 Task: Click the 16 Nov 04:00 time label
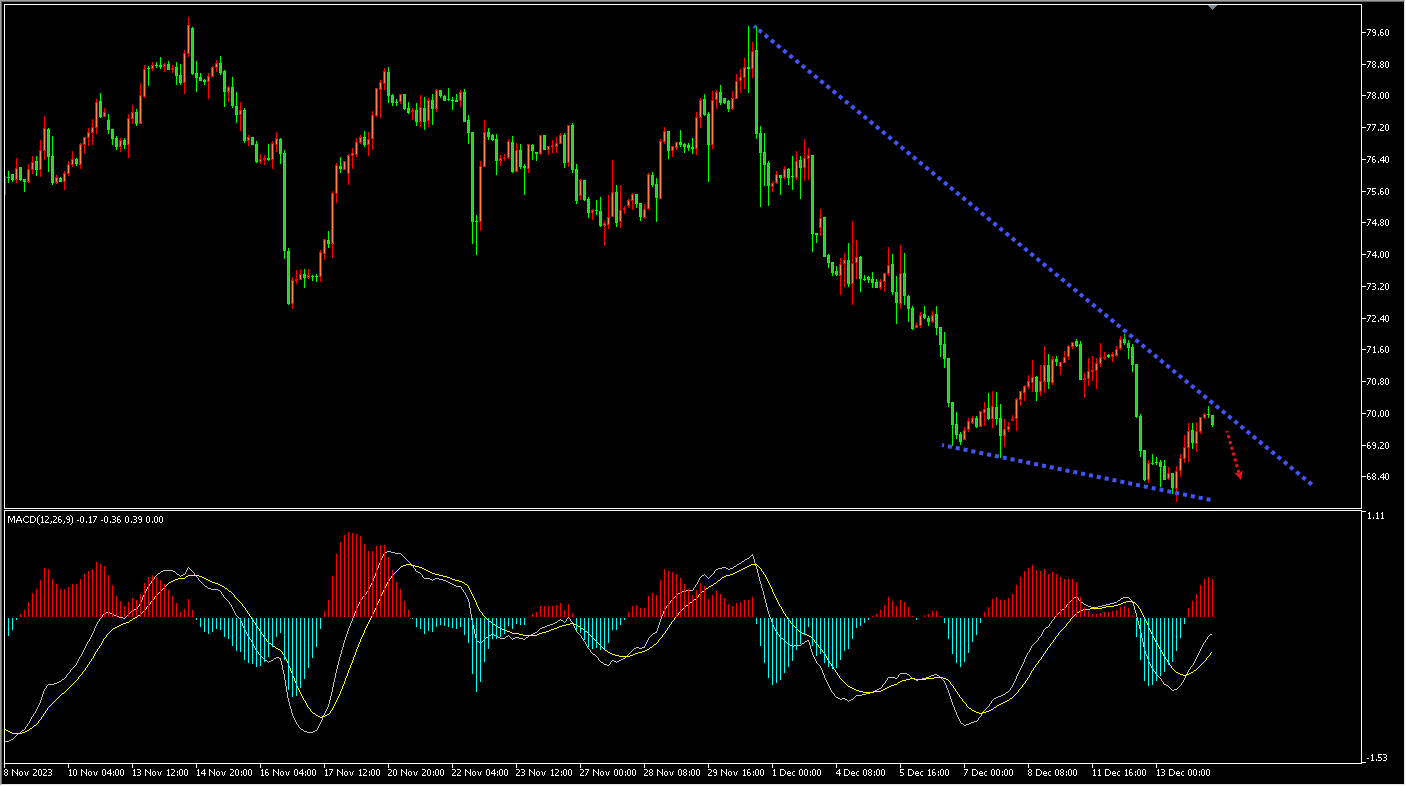(288, 773)
